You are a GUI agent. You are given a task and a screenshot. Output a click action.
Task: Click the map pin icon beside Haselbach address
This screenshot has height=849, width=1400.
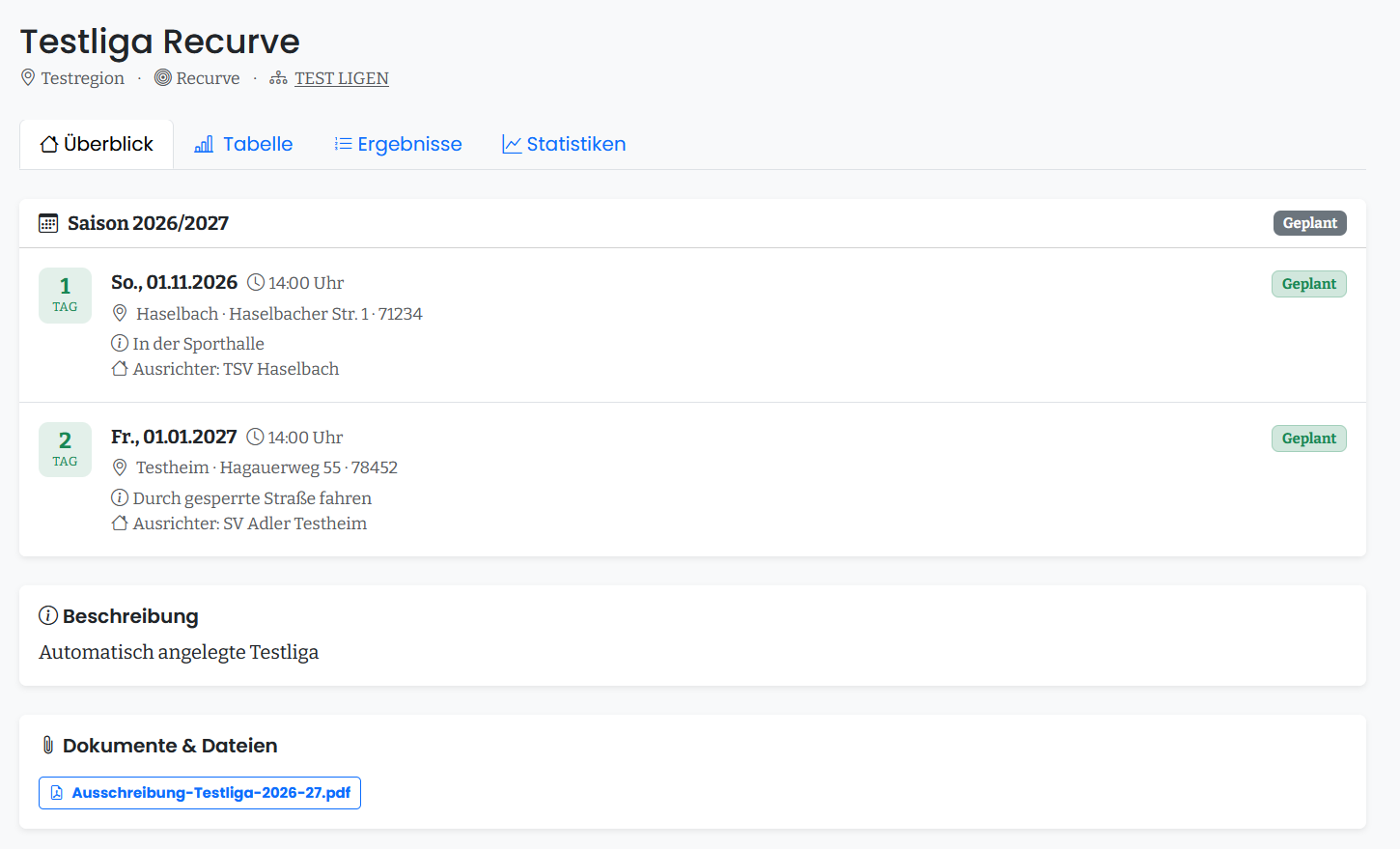(120, 313)
